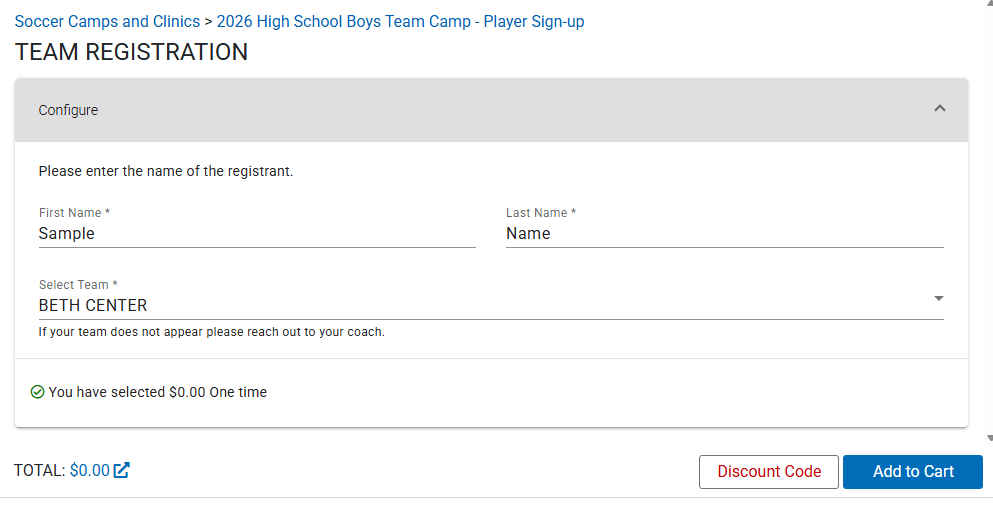Image resolution: width=993 pixels, height=531 pixels.
Task: Click the "Please enter the name of the registrant" text
Action: pos(165,171)
